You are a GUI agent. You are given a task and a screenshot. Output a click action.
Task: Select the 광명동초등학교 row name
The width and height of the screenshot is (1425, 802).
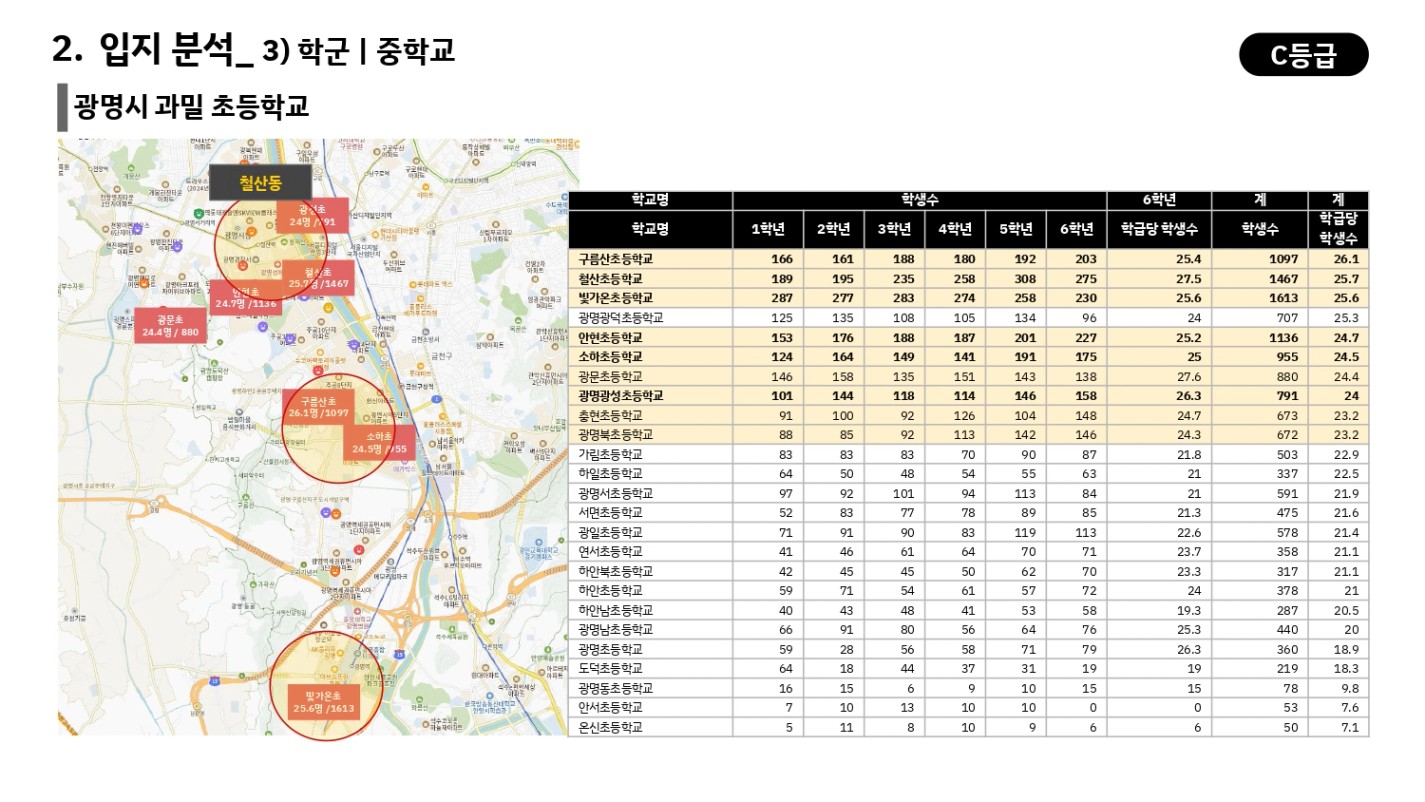[x=615, y=688]
